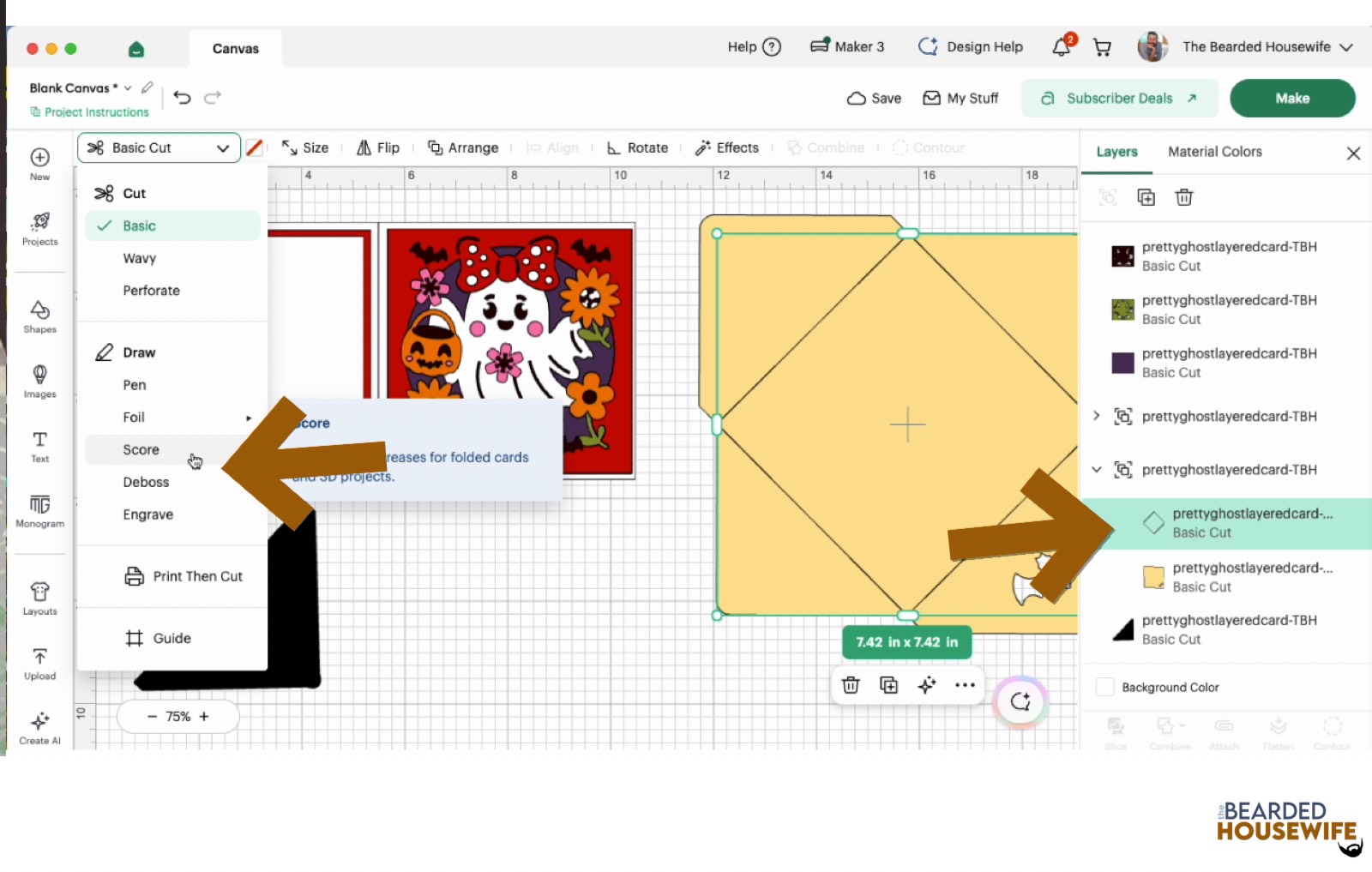Toggle the Background Color checkbox
Viewport: 1372px width, 872px height.
click(1105, 687)
